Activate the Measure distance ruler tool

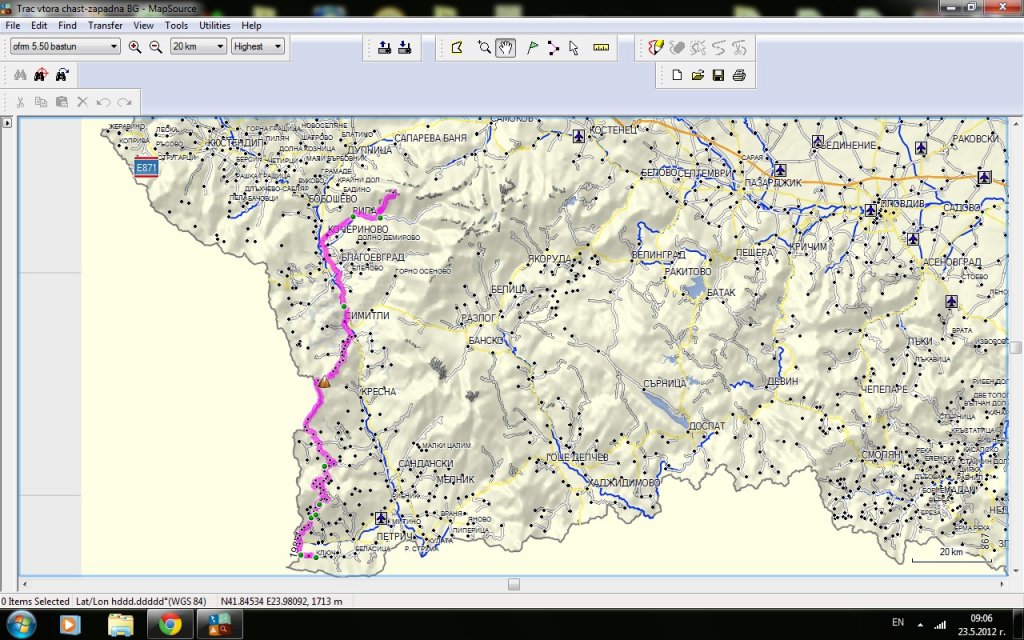(601, 47)
